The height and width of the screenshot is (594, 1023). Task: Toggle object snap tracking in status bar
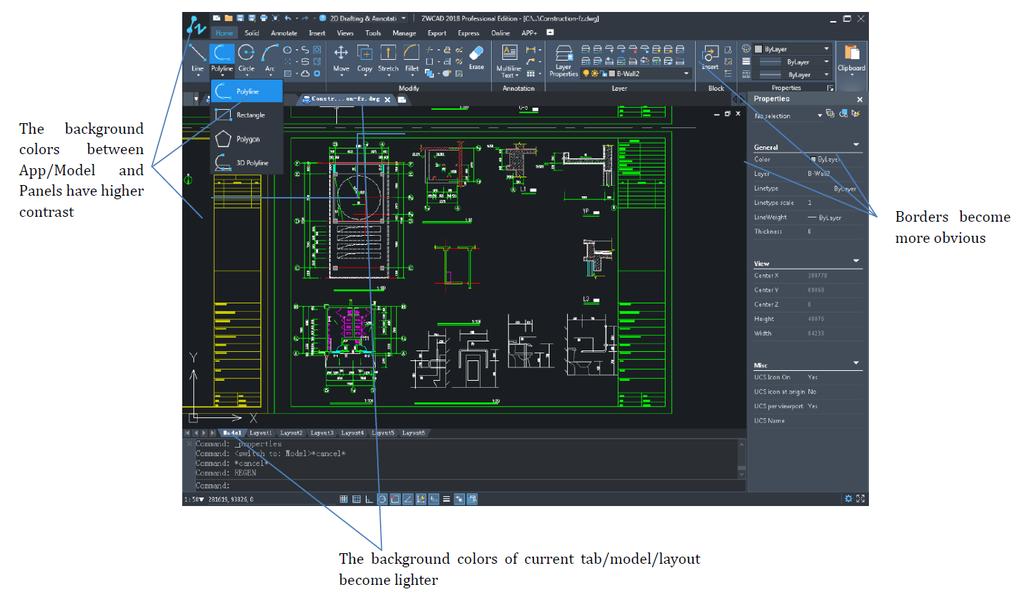[408, 499]
